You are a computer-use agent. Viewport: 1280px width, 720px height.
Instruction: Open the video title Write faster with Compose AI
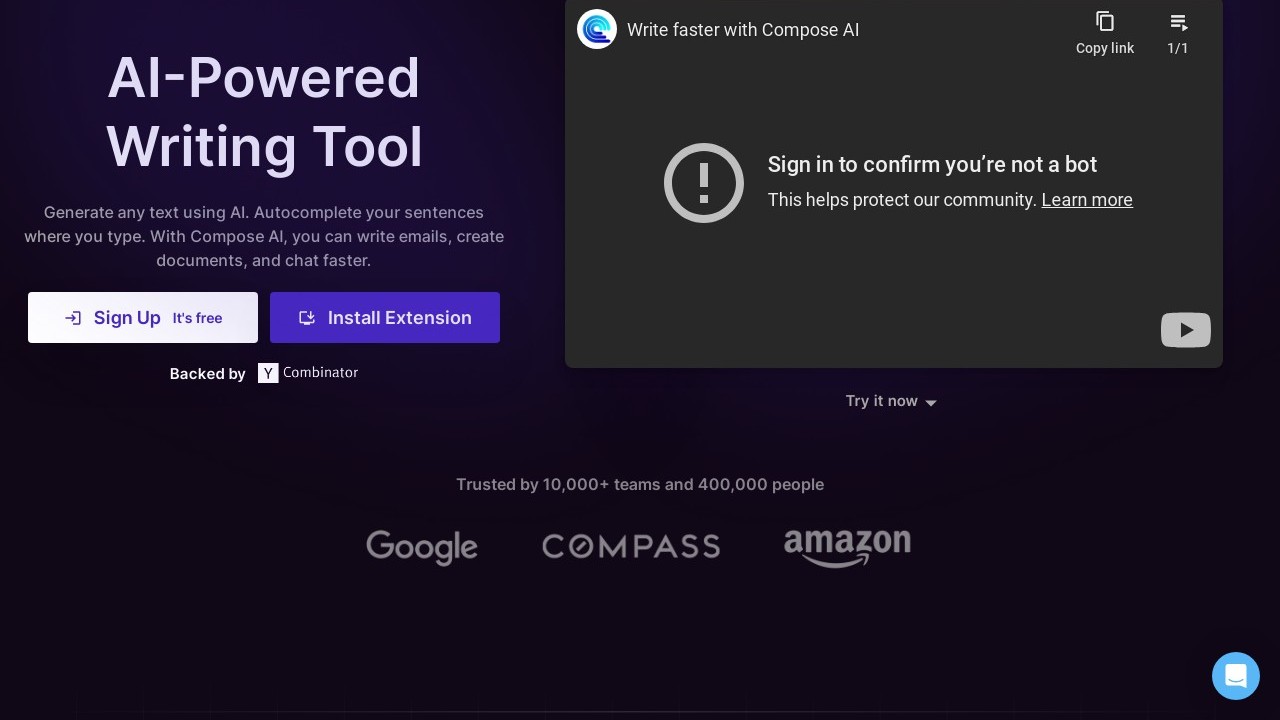pyautogui.click(x=743, y=30)
